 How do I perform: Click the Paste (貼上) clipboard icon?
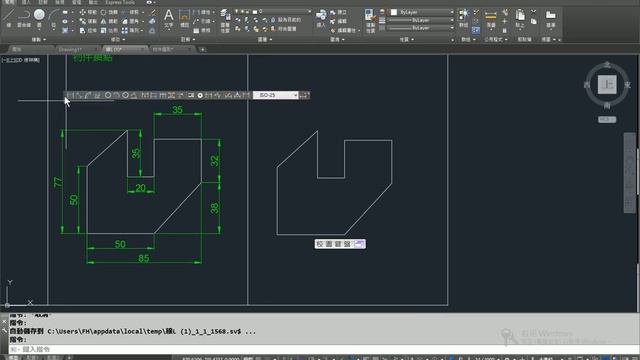(x=520, y=19)
